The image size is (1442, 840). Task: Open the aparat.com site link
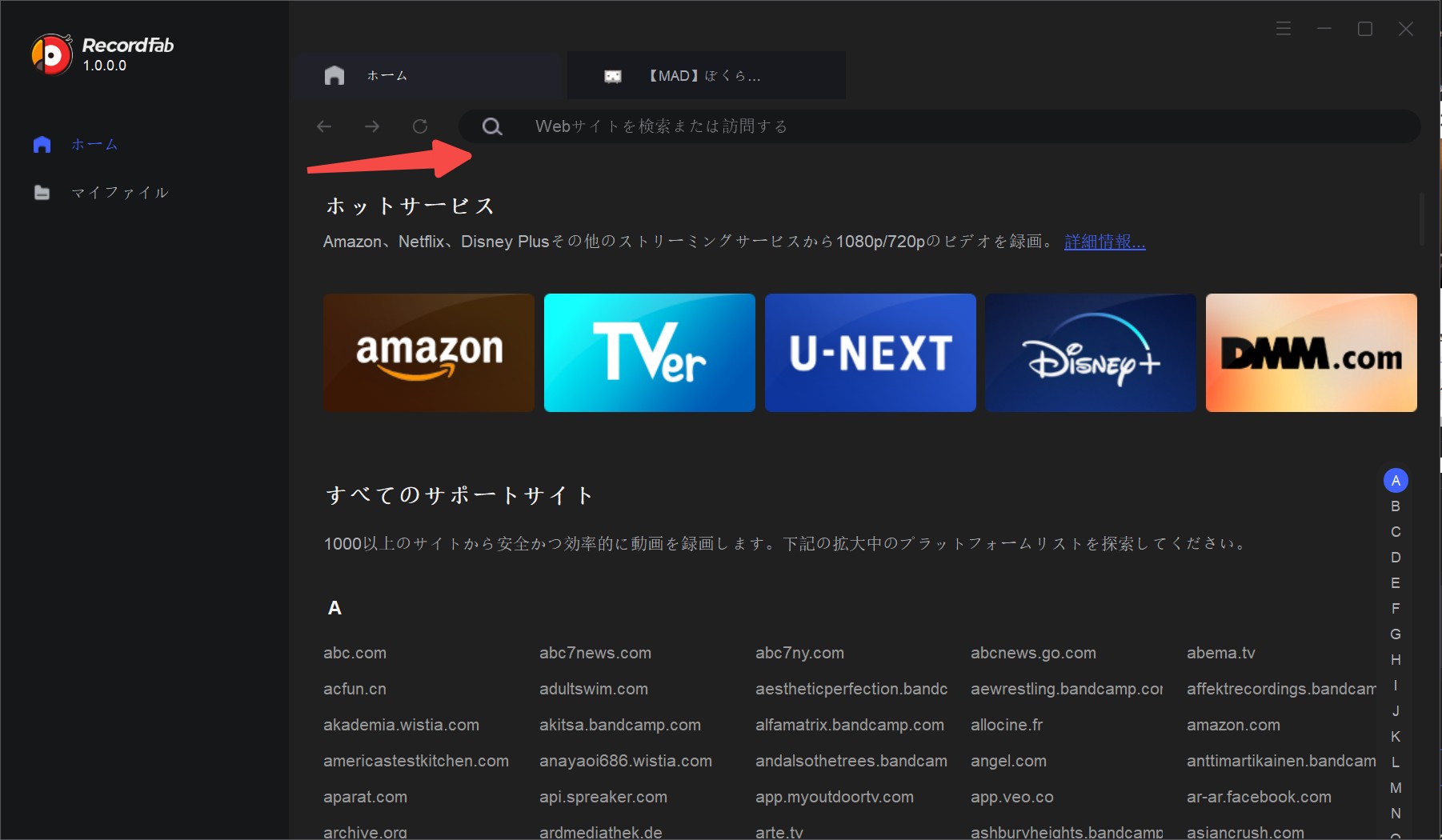[x=365, y=797]
